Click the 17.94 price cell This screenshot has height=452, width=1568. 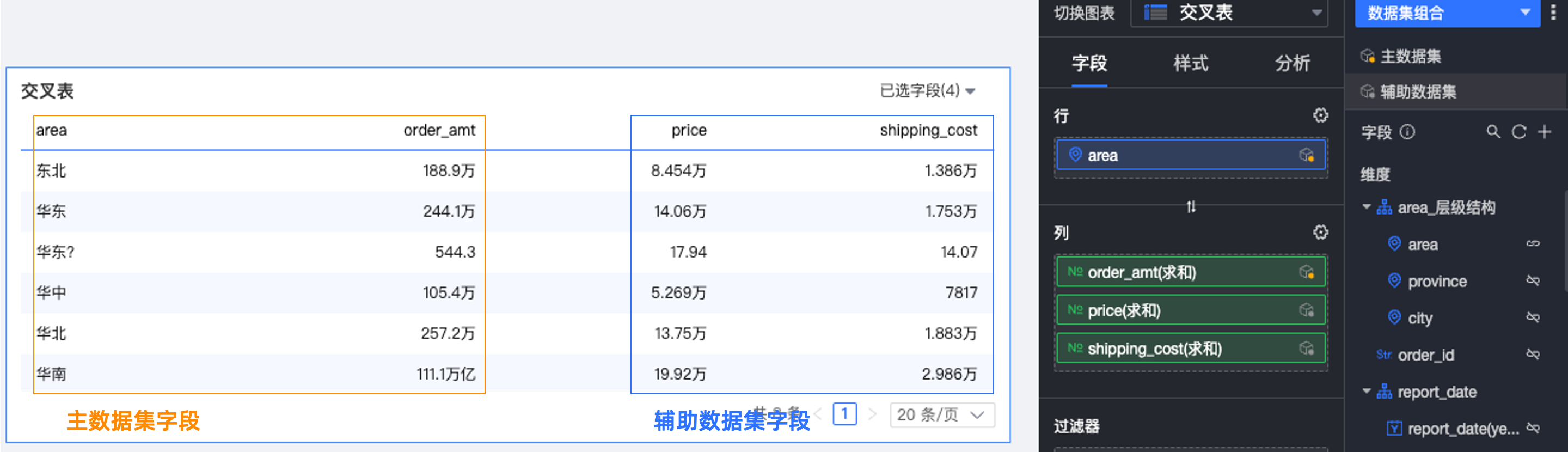(x=688, y=252)
